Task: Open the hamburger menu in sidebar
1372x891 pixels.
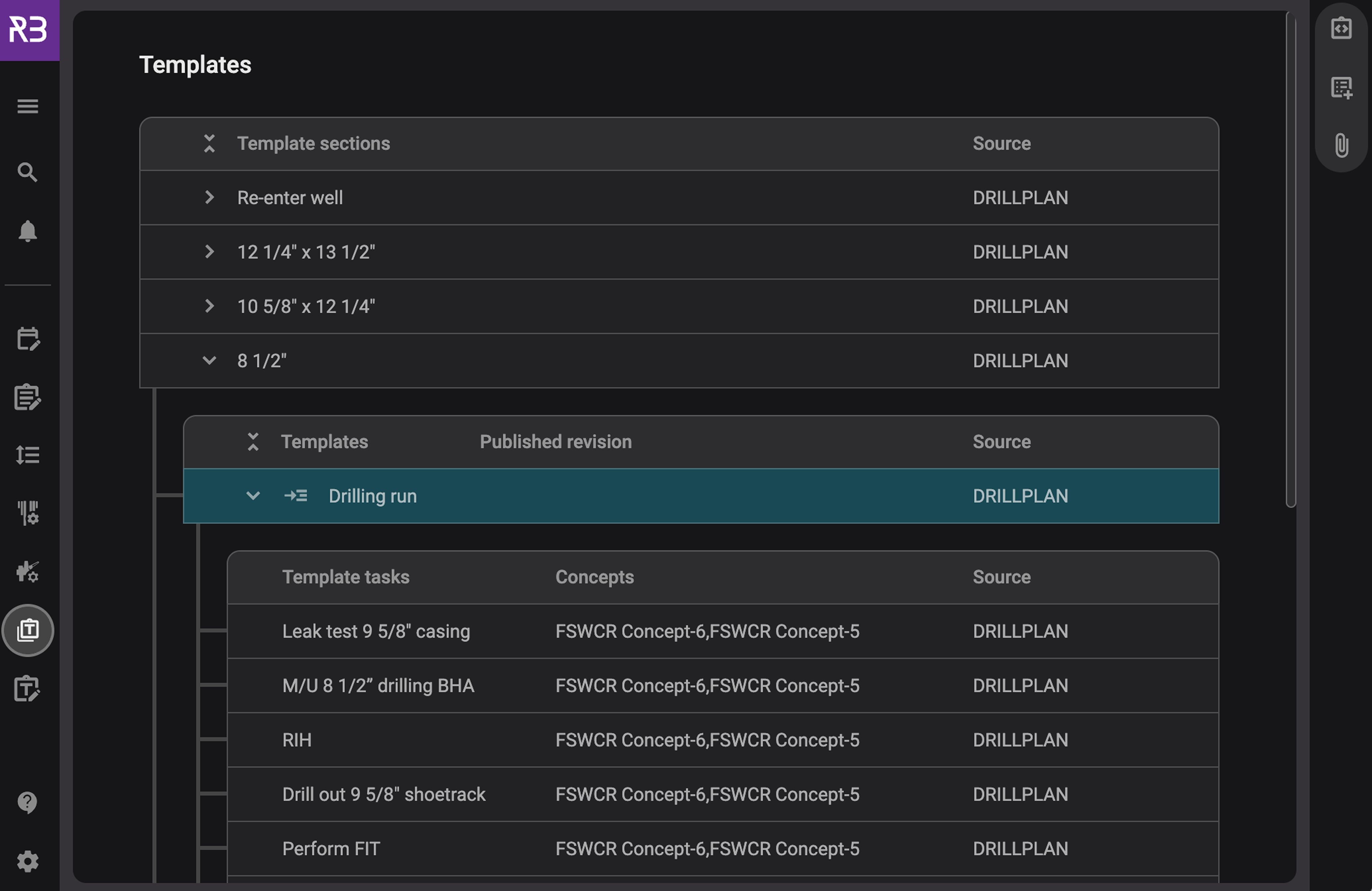Action: [28, 106]
